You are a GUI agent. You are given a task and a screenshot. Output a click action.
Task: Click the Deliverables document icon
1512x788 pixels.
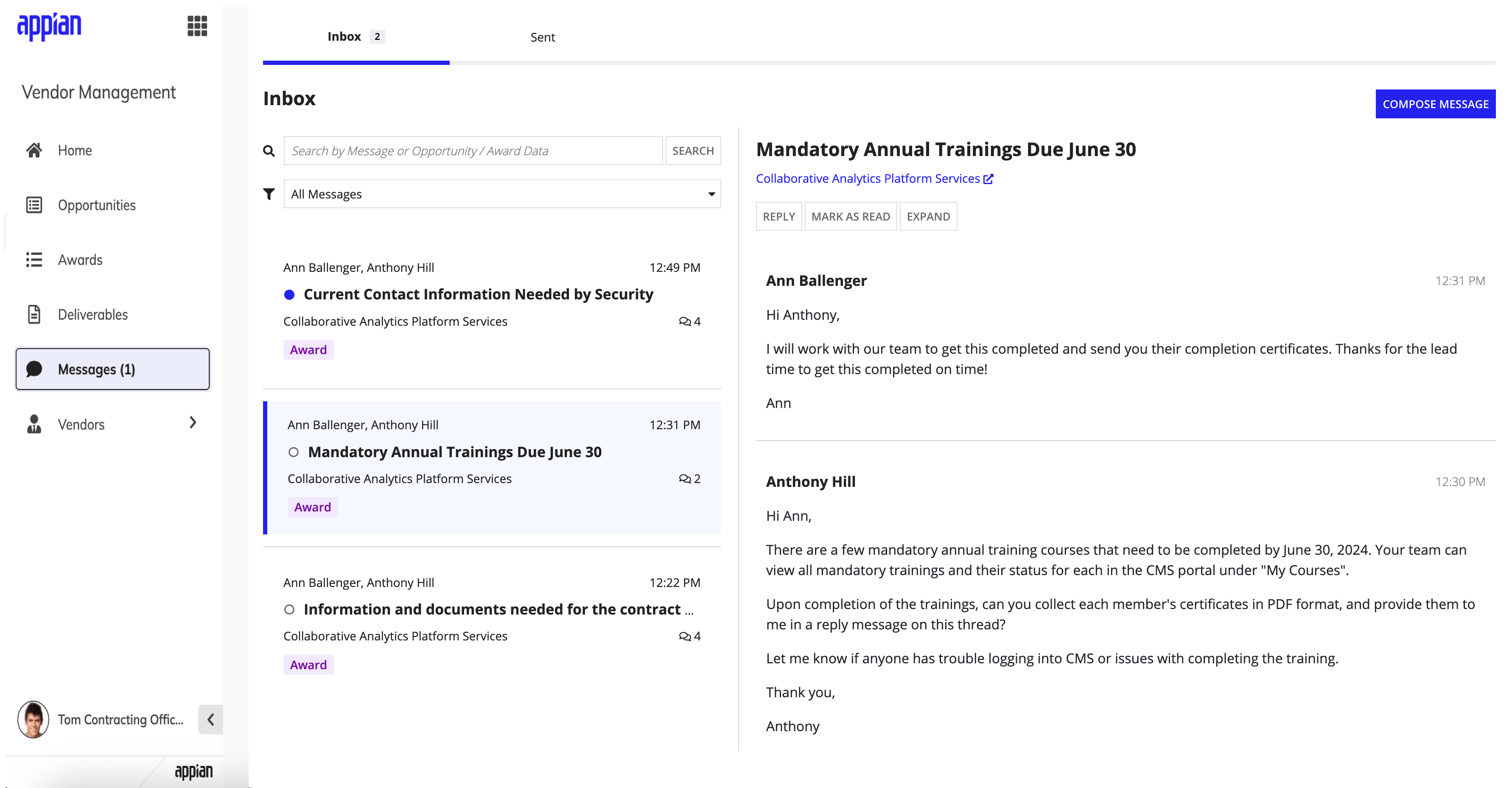click(34, 314)
